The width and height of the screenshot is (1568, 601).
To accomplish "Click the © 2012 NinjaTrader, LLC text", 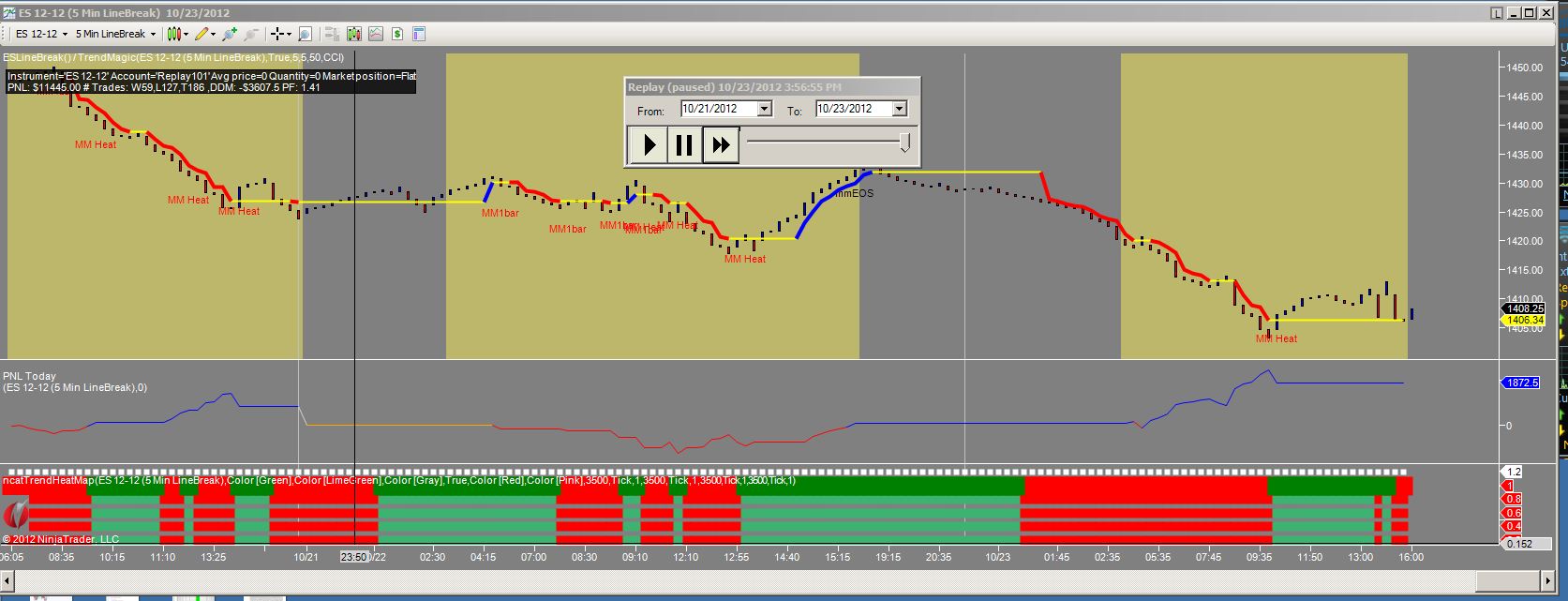I will click(61, 539).
